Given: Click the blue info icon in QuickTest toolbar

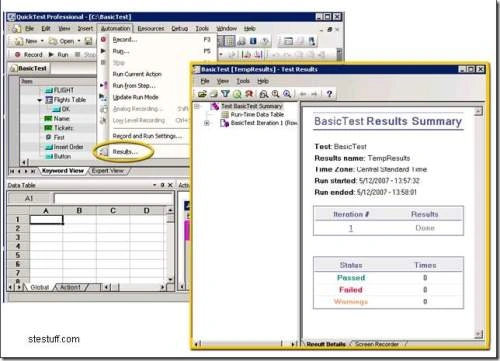Looking at the screenshot, I should pos(253,41).
